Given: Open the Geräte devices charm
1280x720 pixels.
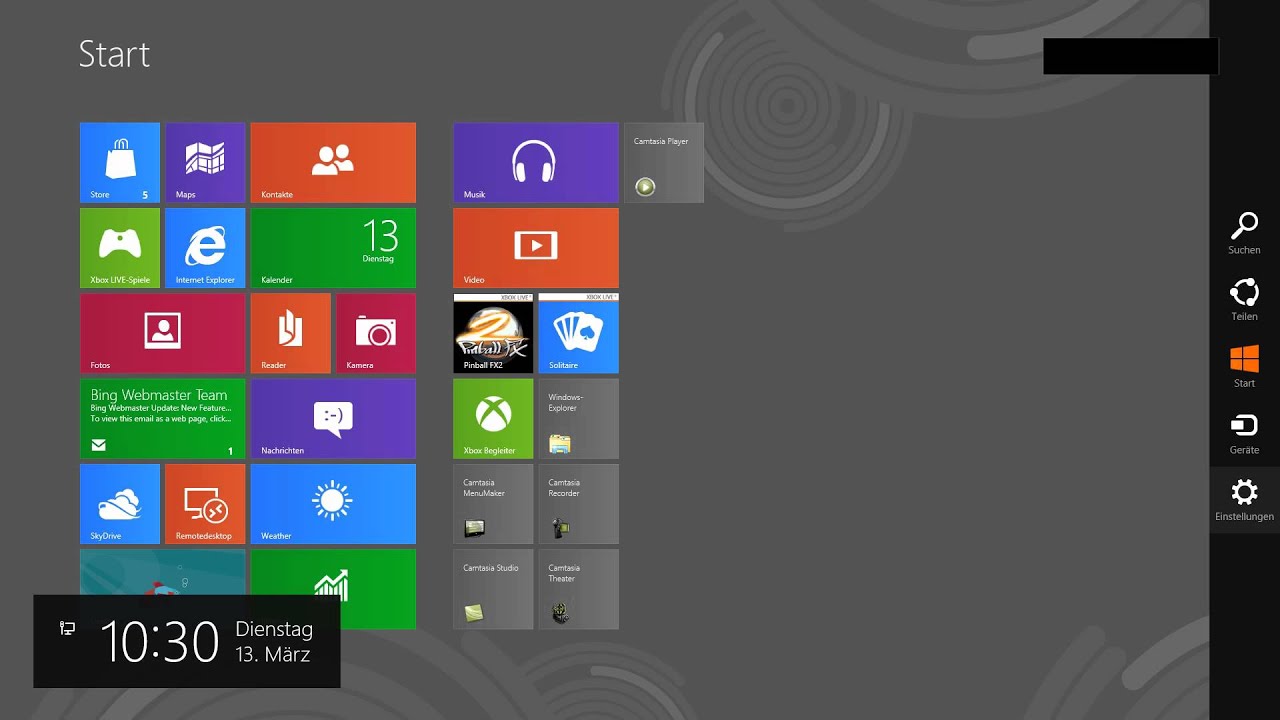Looking at the screenshot, I should [1244, 434].
